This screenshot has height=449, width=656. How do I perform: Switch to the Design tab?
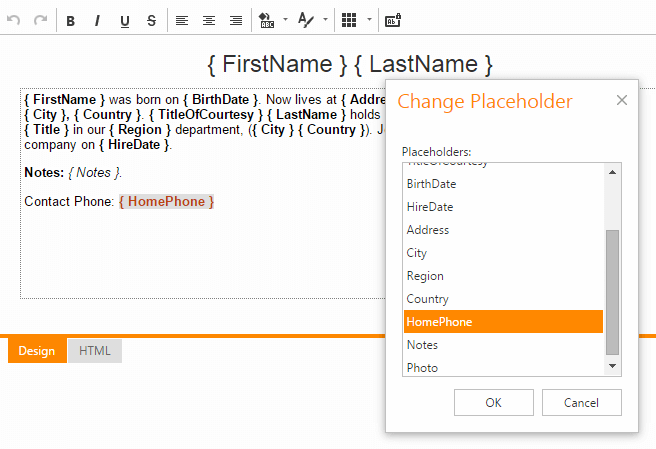tap(37, 351)
